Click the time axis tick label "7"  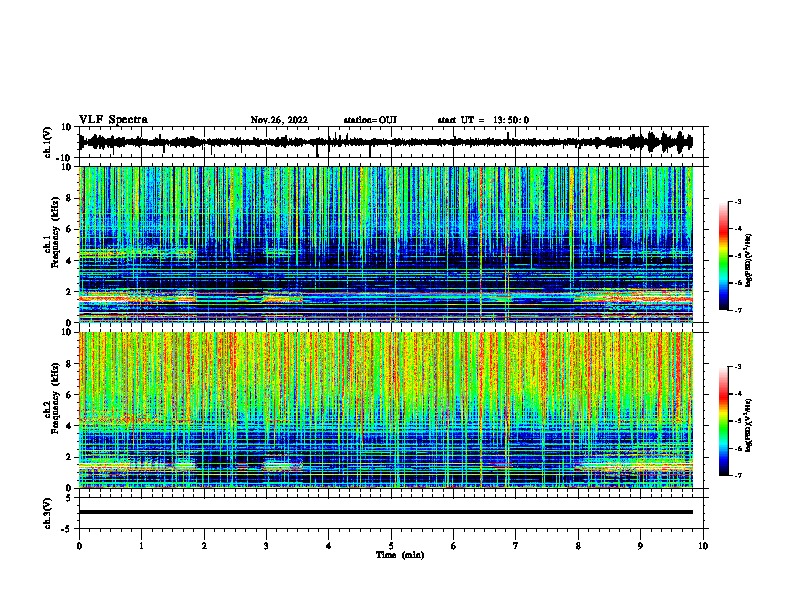[516, 546]
